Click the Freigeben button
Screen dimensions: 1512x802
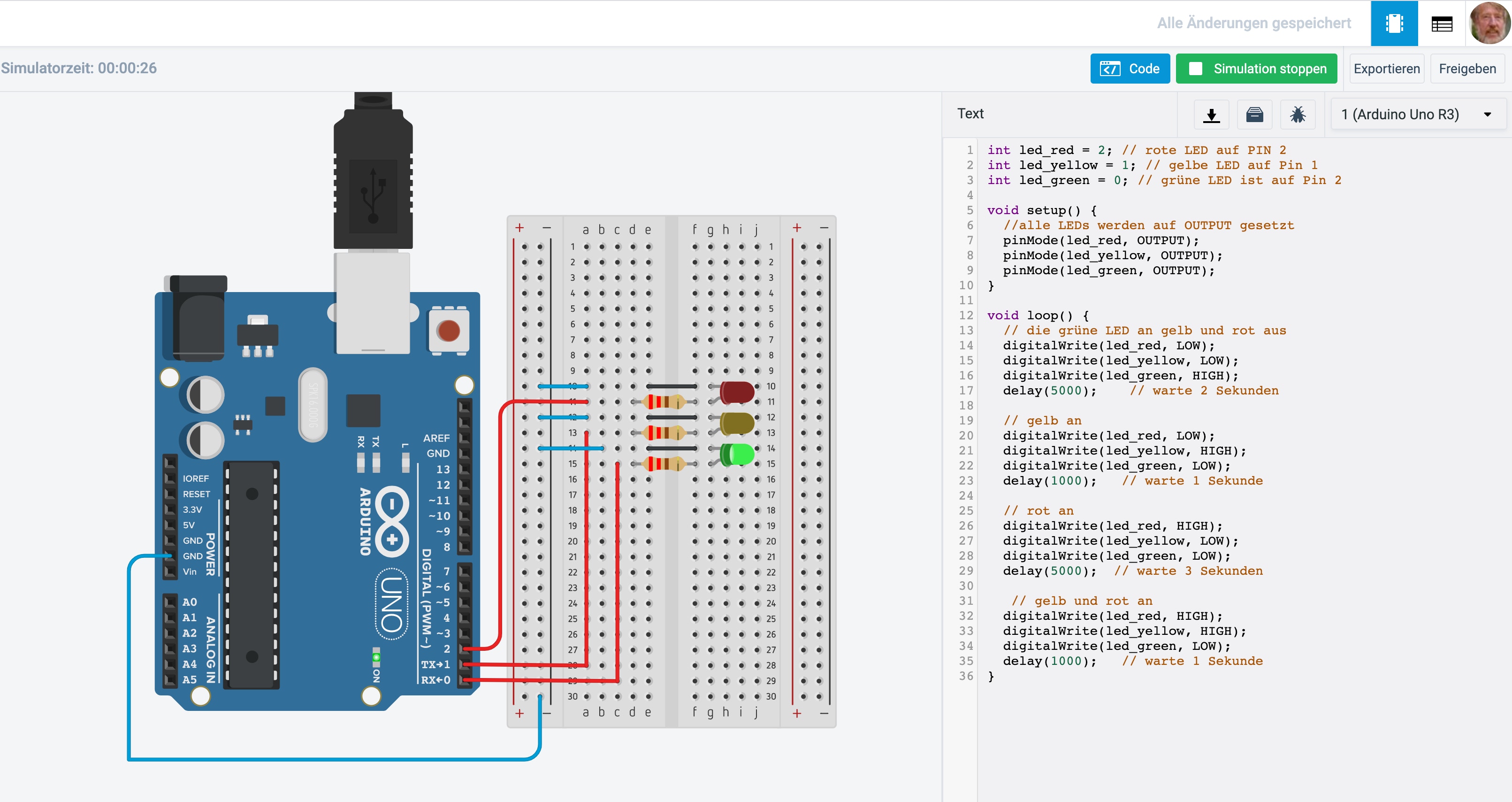[x=1467, y=69]
